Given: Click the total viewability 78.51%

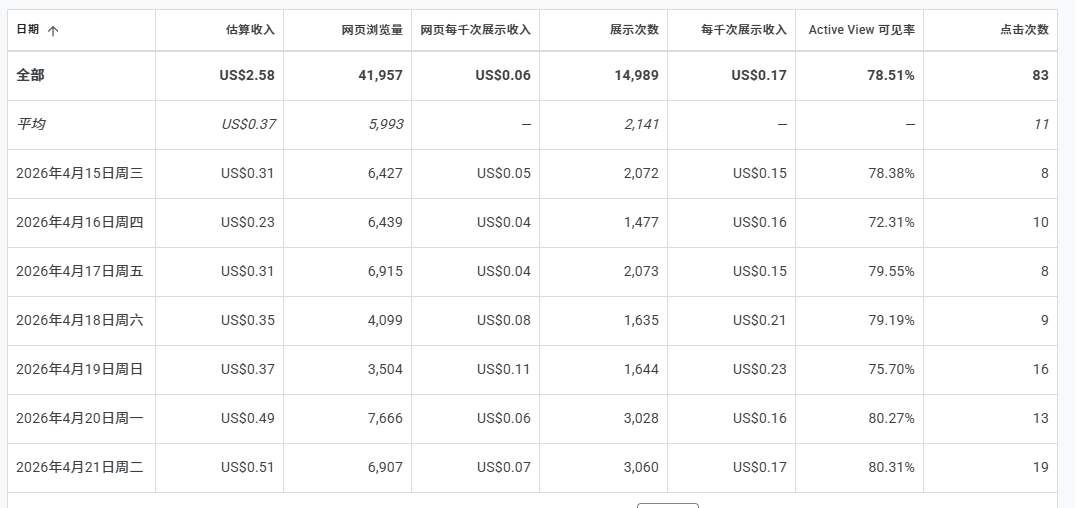Looking at the screenshot, I should [891, 76].
